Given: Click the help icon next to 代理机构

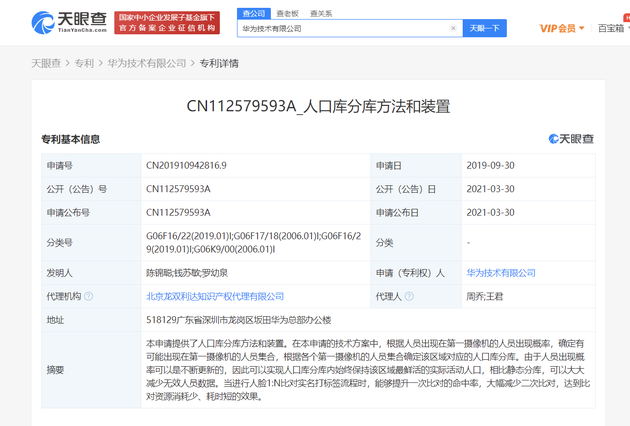Looking at the screenshot, I should coord(89,296).
